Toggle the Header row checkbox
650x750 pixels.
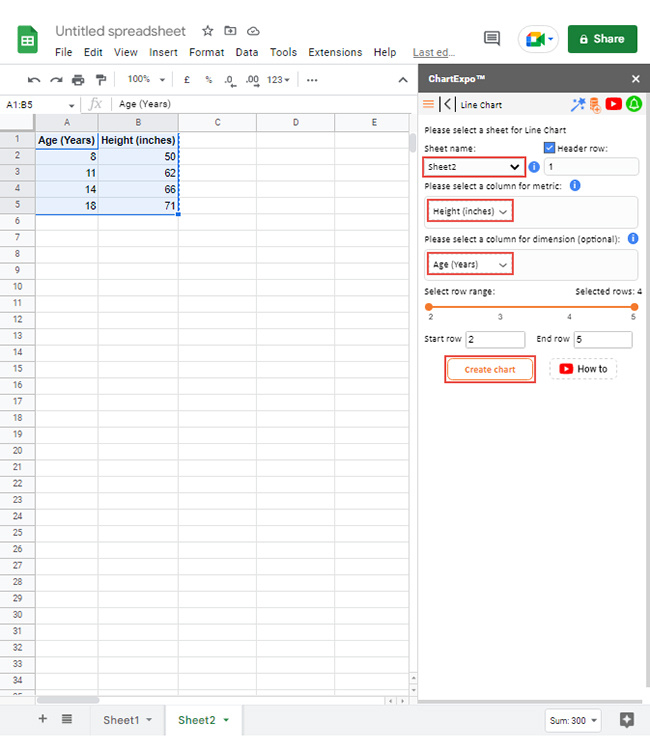[549, 148]
